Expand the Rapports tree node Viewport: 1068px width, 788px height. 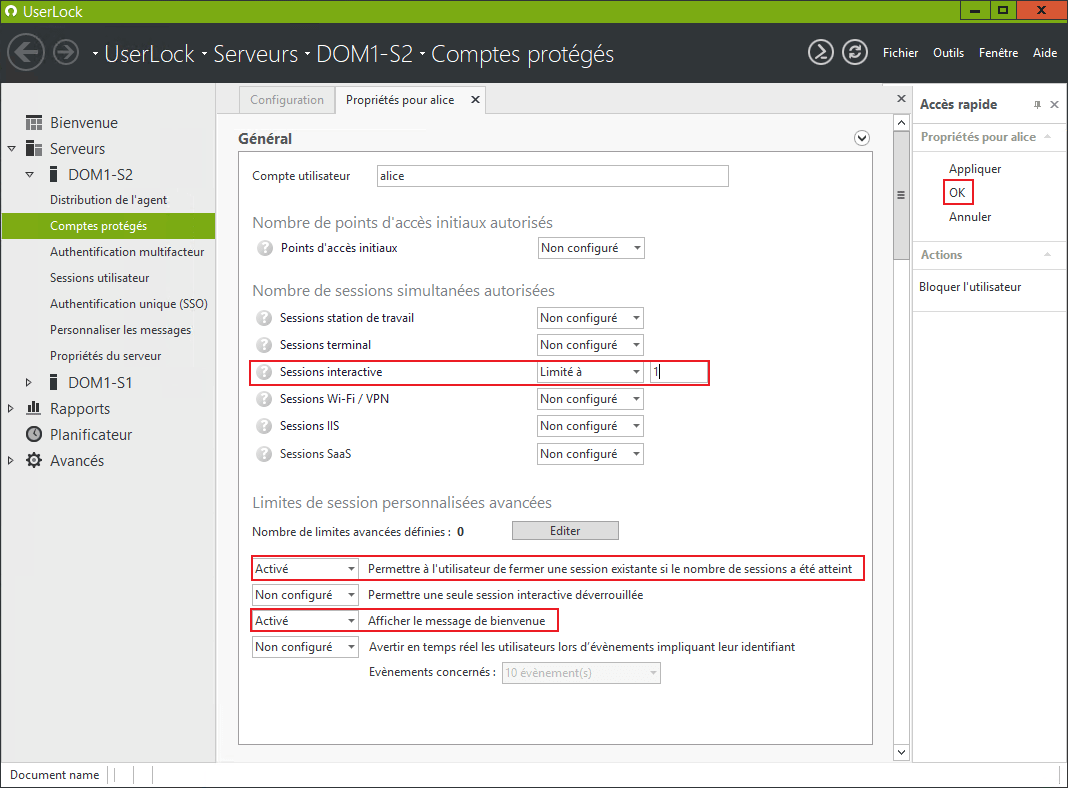coord(10,408)
